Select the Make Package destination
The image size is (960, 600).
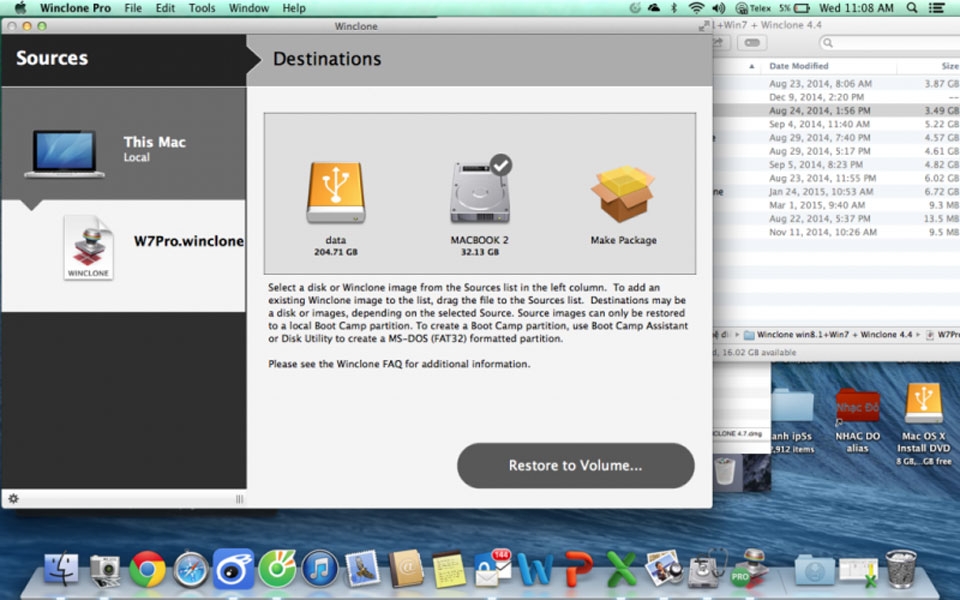[623, 205]
